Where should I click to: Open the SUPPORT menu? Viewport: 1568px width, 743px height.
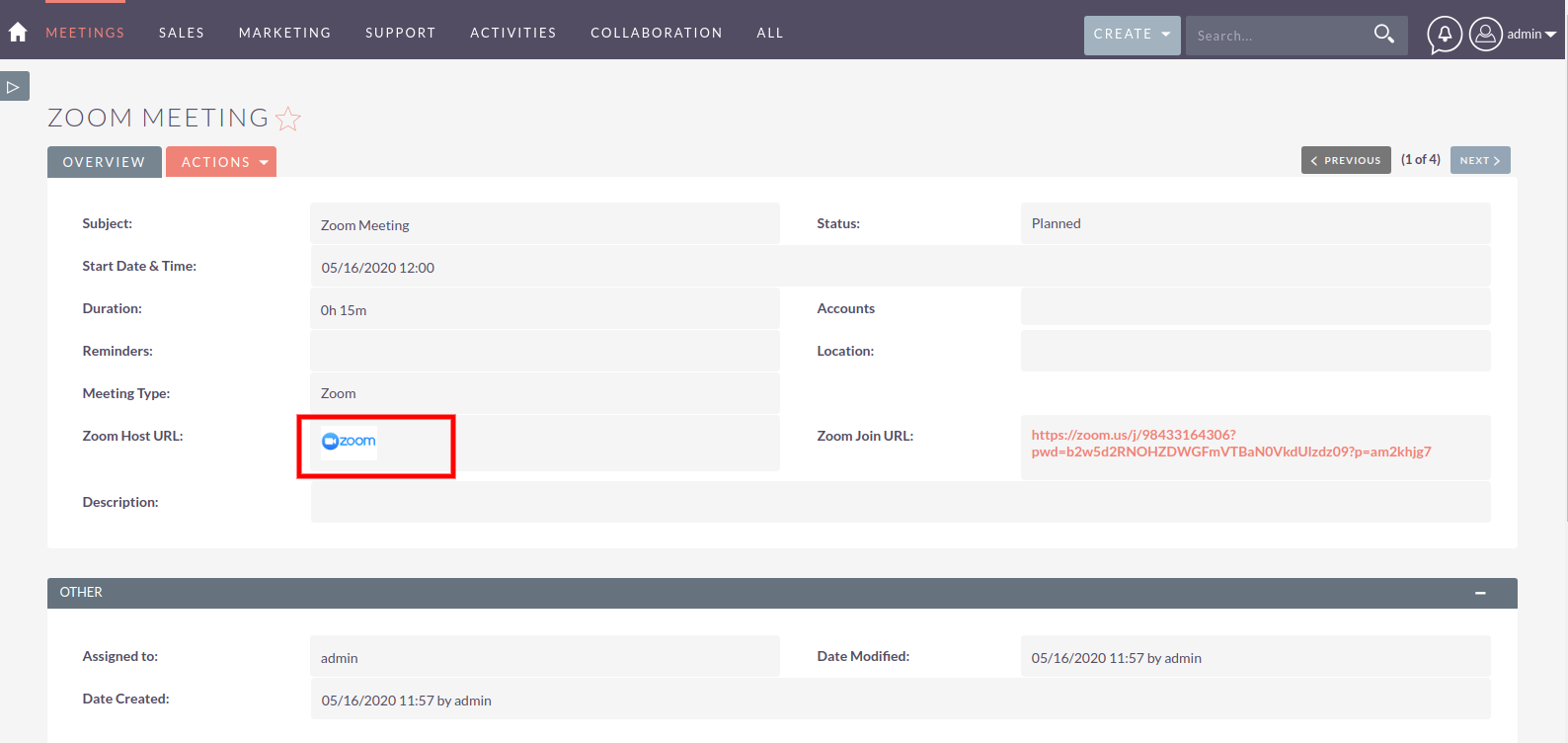(401, 33)
